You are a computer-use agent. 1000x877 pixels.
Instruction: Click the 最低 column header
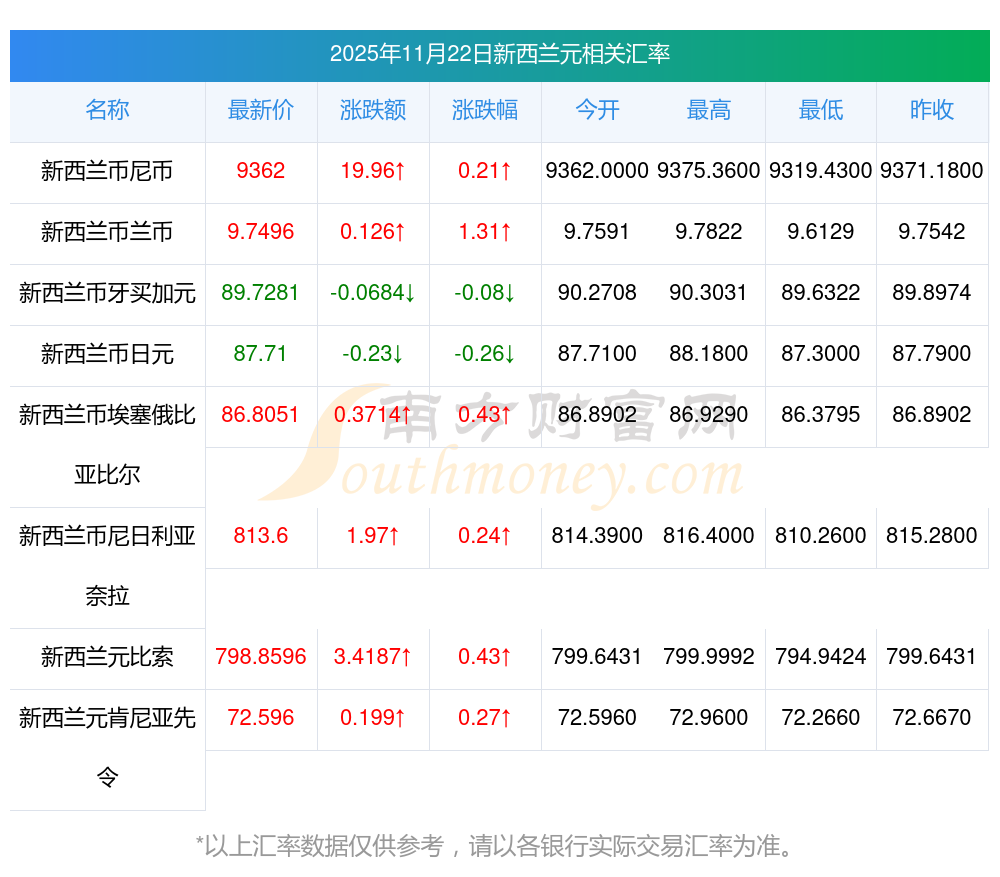tap(820, 111)
